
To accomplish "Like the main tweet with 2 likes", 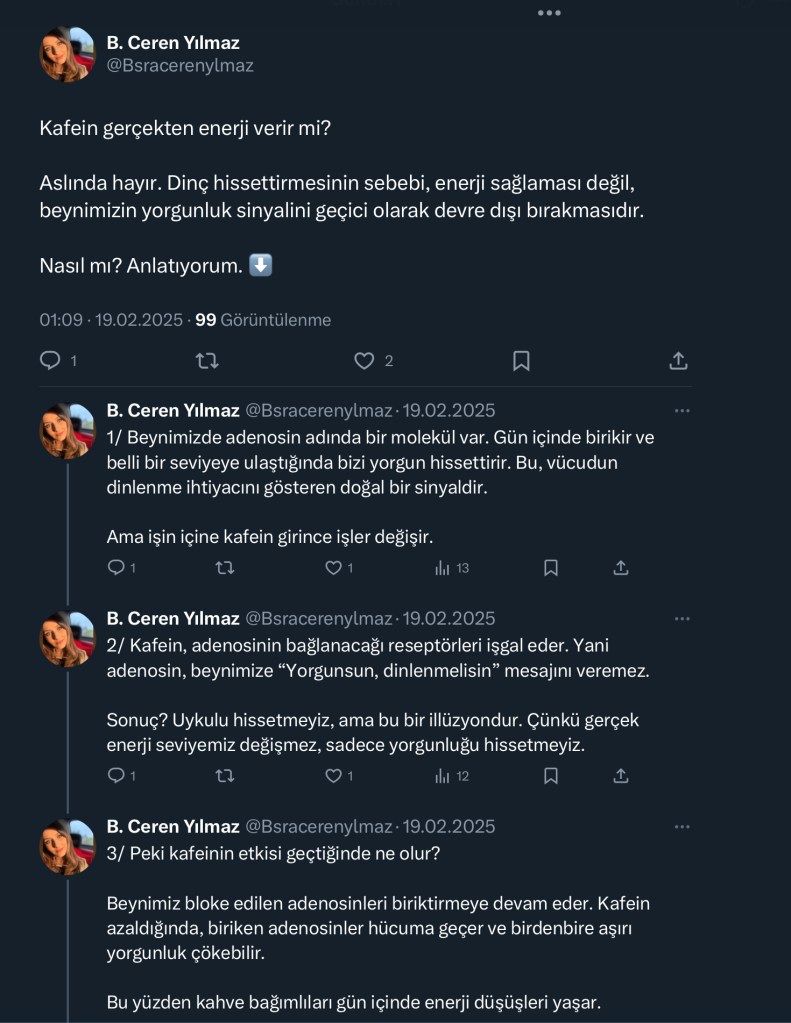I will 365,361.
